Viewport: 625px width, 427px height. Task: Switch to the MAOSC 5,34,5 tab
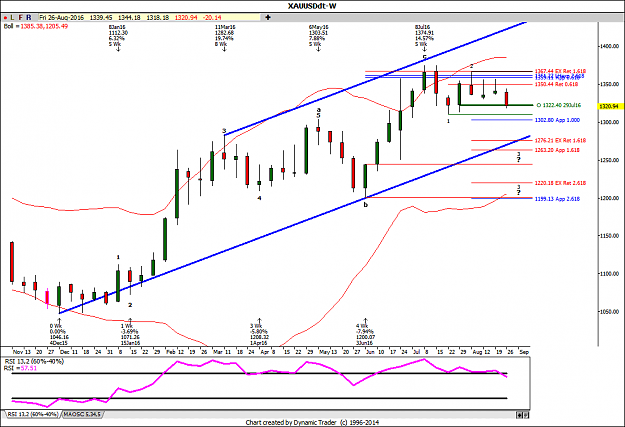[x=82, y=415]
